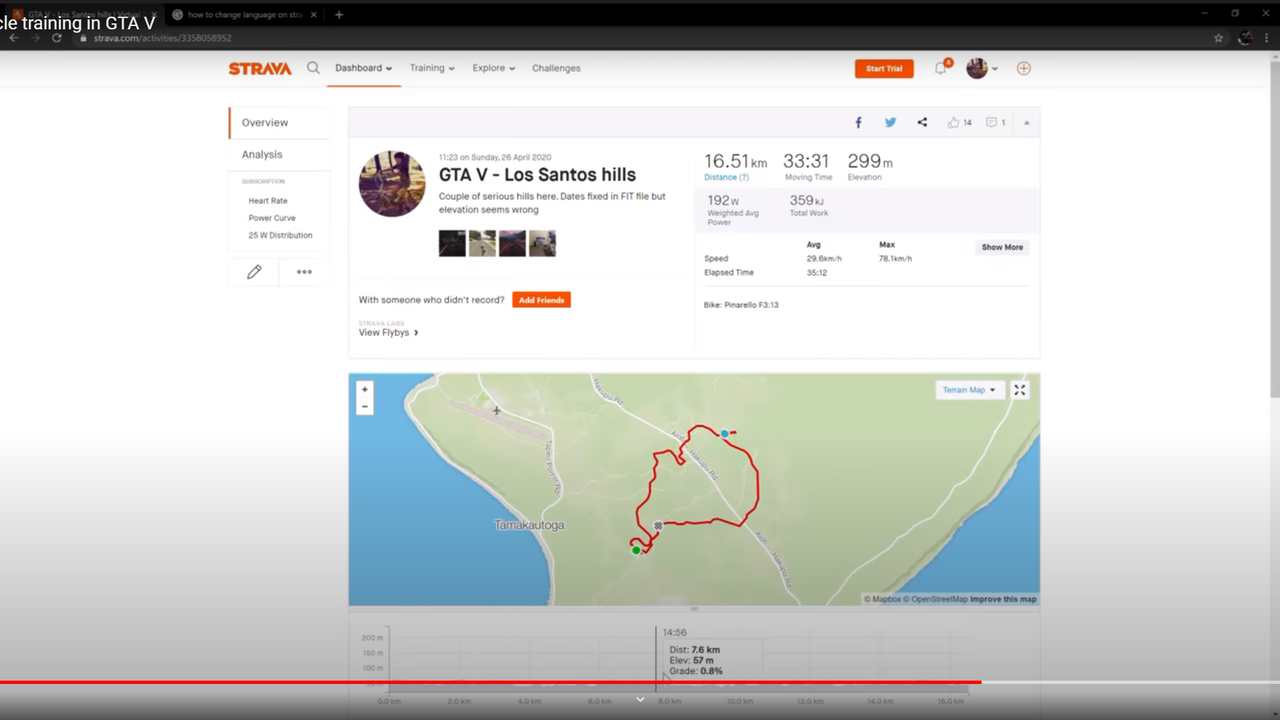Share activity on Facebook
Image resolution: width=1280 pixels, height=720 pixels.
[858, 122]
